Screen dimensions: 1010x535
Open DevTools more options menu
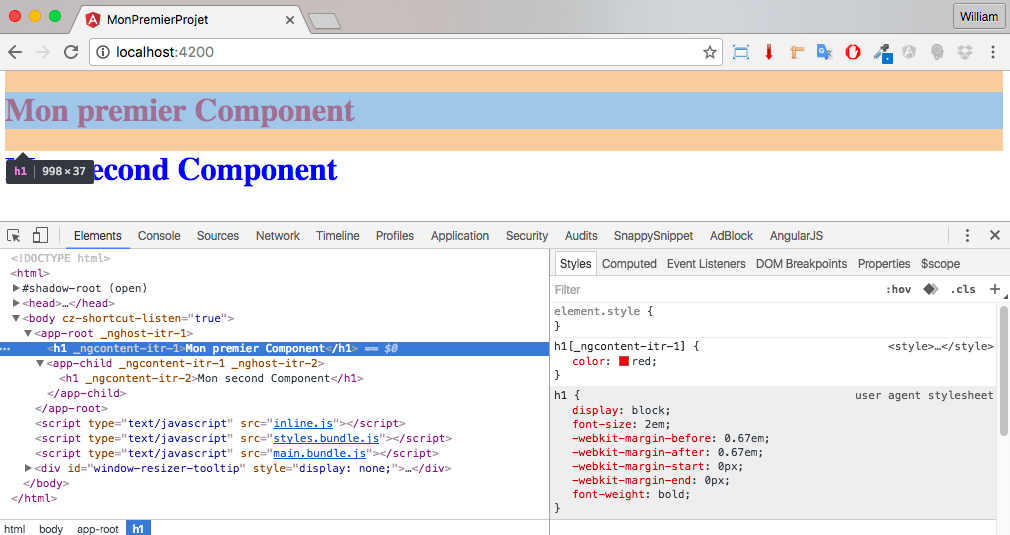(x=967, y=236)
